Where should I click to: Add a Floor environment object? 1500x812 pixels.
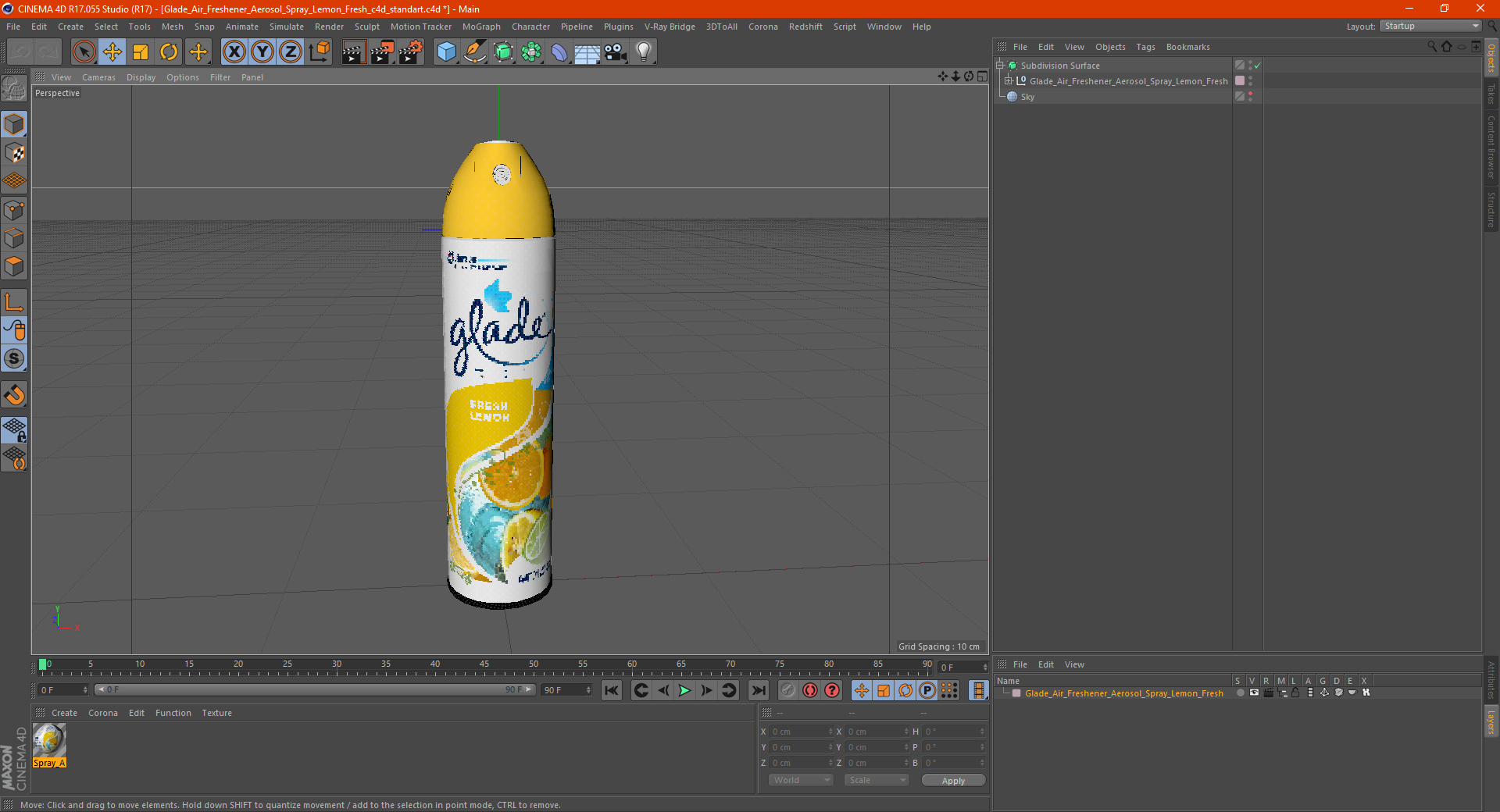[587, 52]
